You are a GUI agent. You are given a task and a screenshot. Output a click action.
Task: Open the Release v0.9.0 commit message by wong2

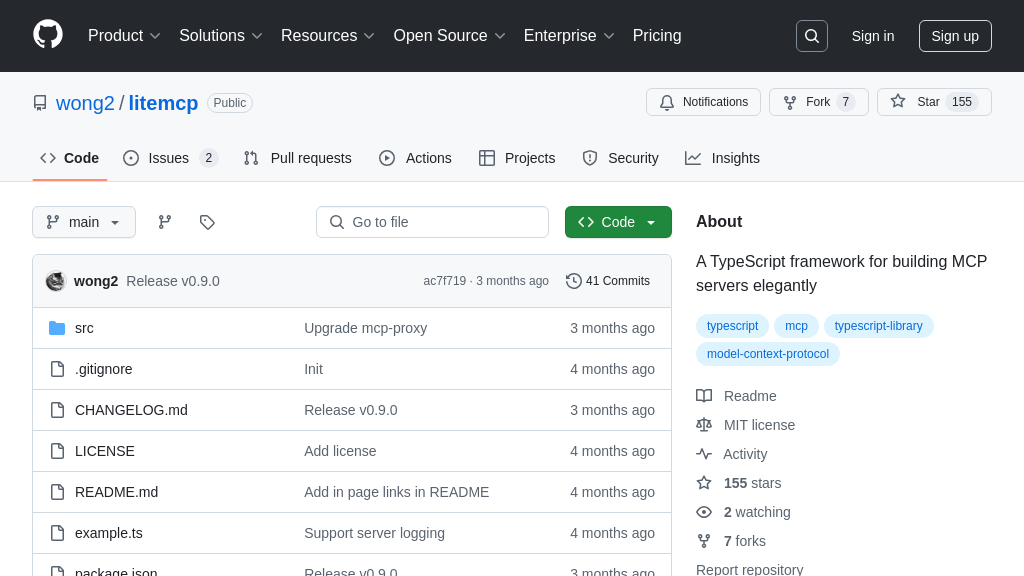click(173, 281)
